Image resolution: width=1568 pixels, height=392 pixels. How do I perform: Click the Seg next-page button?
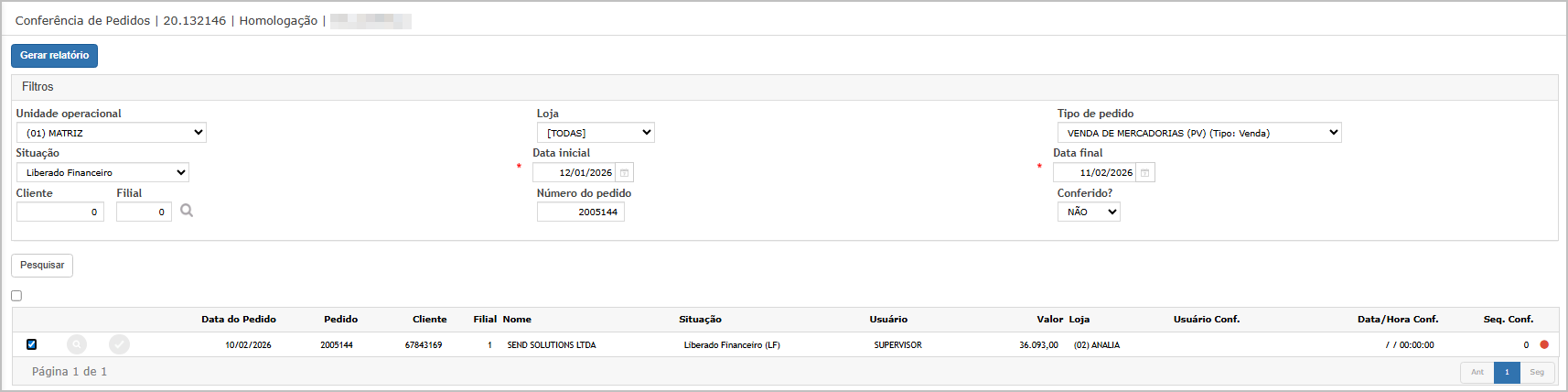[x=1537, y=372]
